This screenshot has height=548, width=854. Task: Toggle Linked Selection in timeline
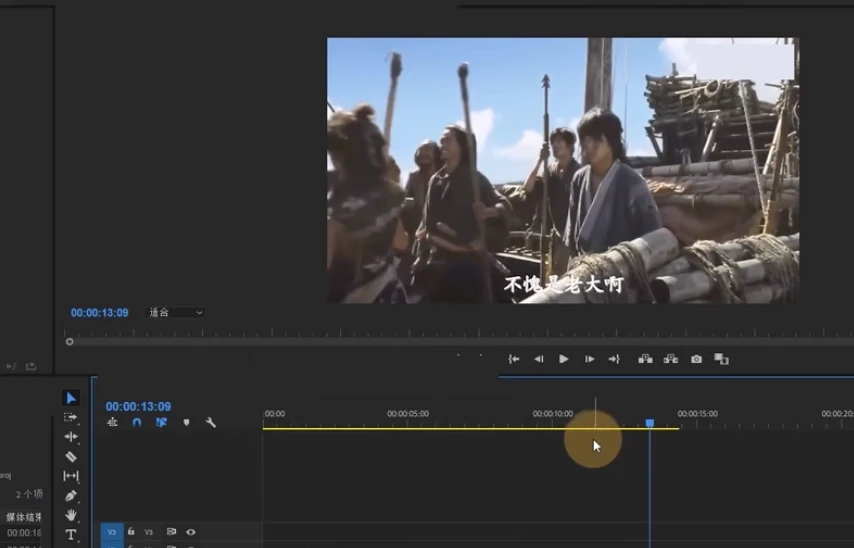[x=161, y=422]
